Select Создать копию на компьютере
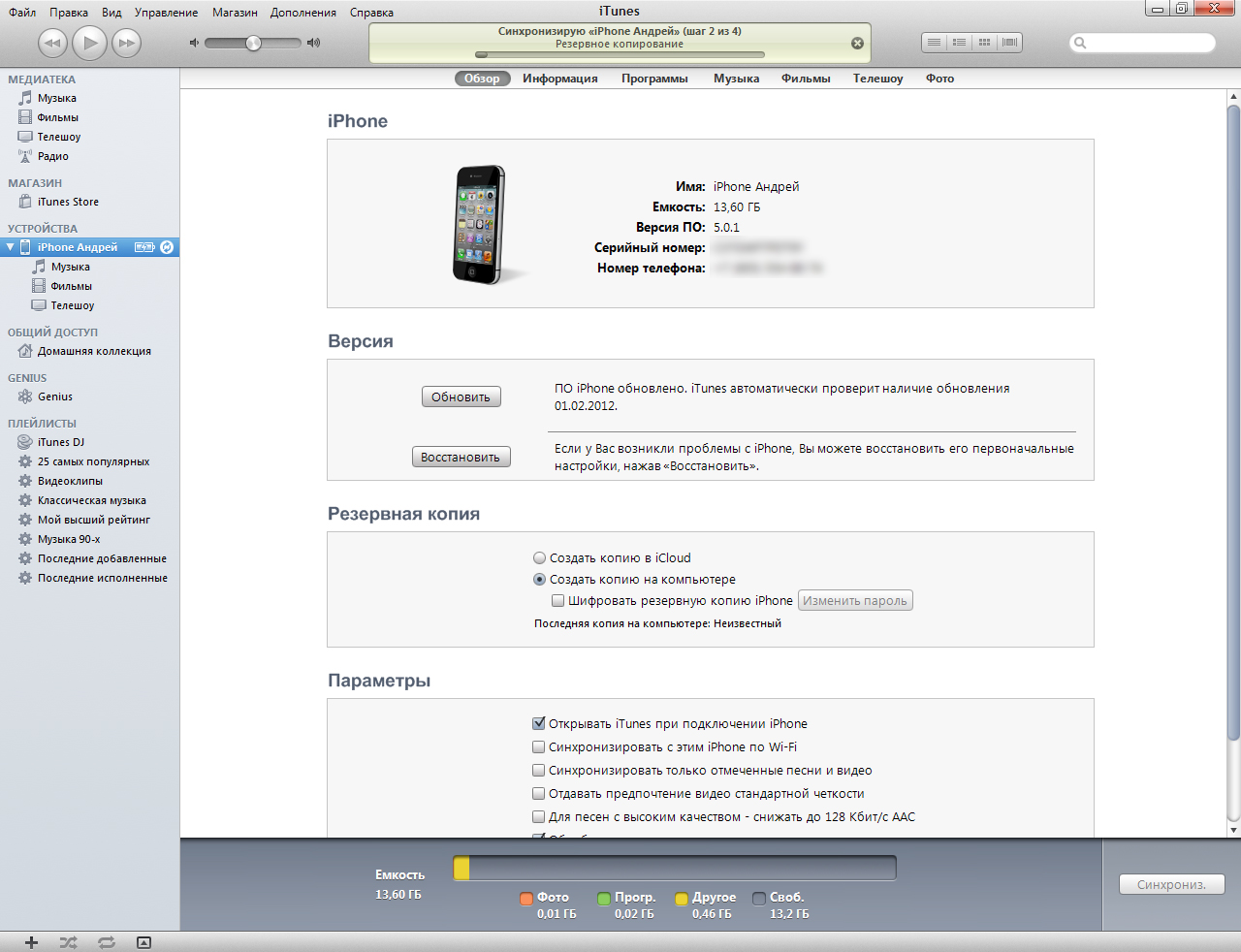 (540, 580)
